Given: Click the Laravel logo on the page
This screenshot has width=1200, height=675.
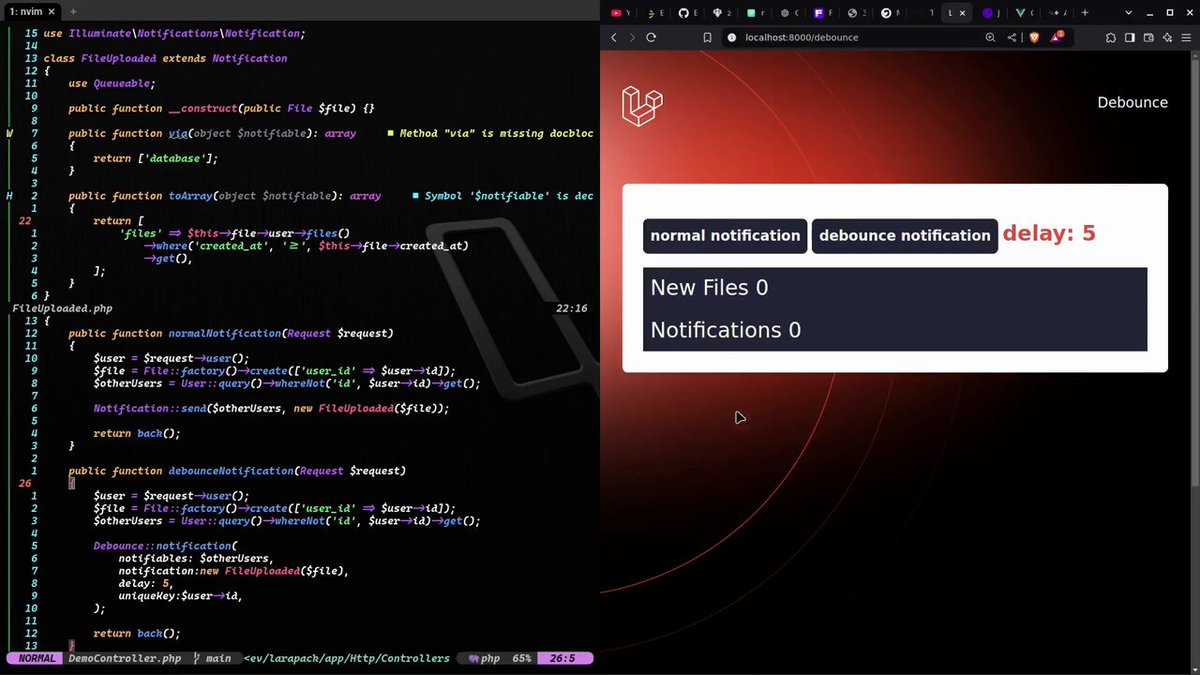Looking at the screenshot, I should 642,106.
